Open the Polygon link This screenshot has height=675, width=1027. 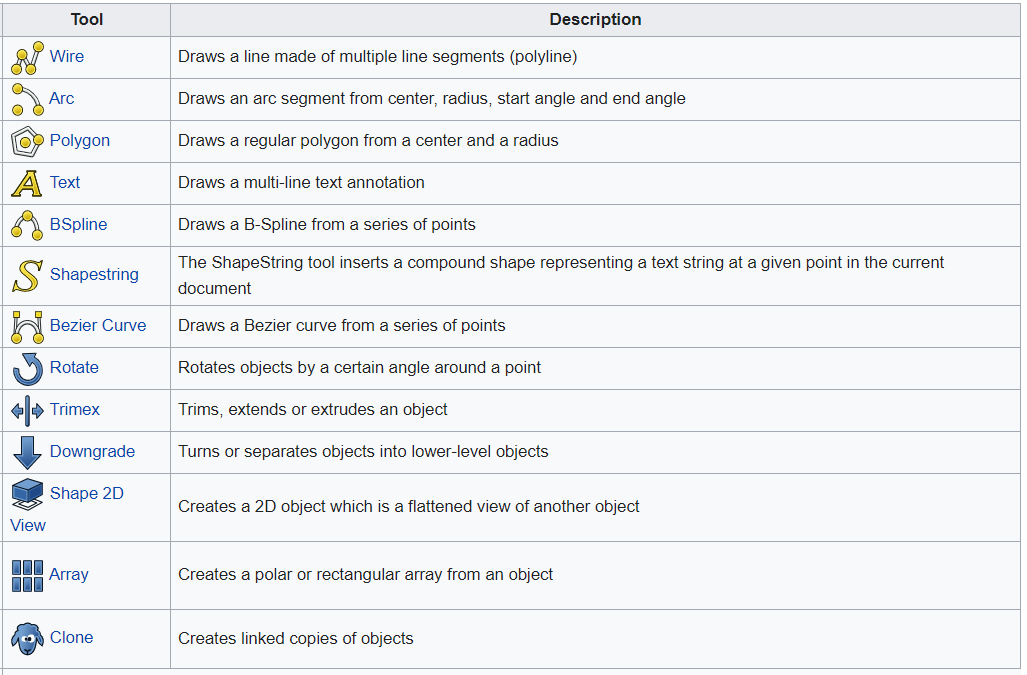click(80, 141)
